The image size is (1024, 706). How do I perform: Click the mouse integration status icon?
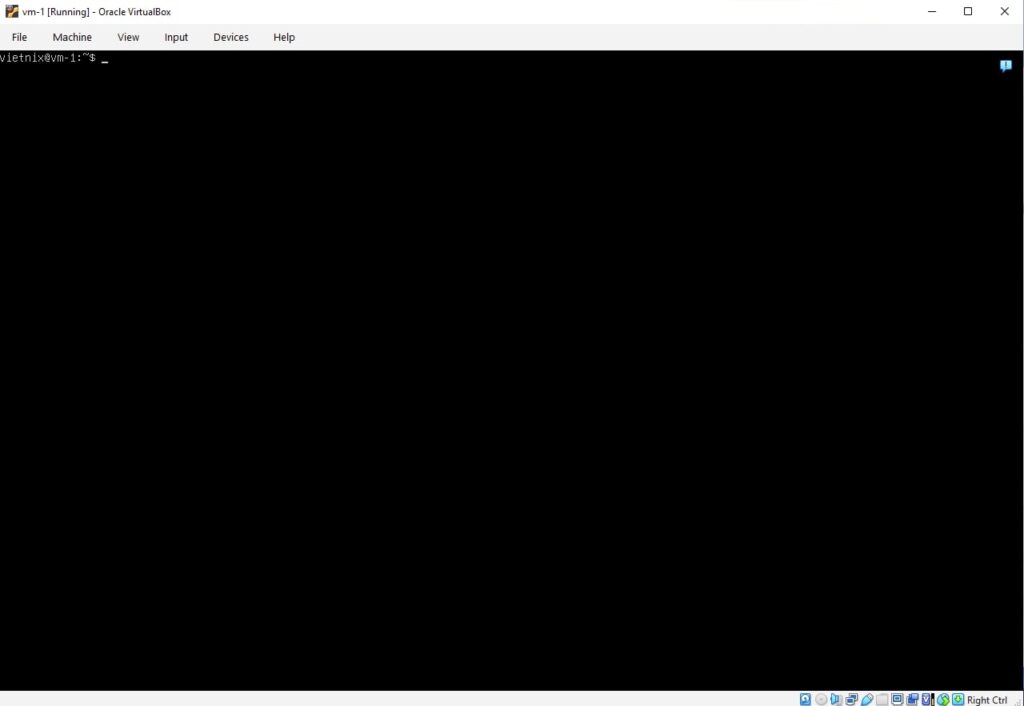[943, 699]
